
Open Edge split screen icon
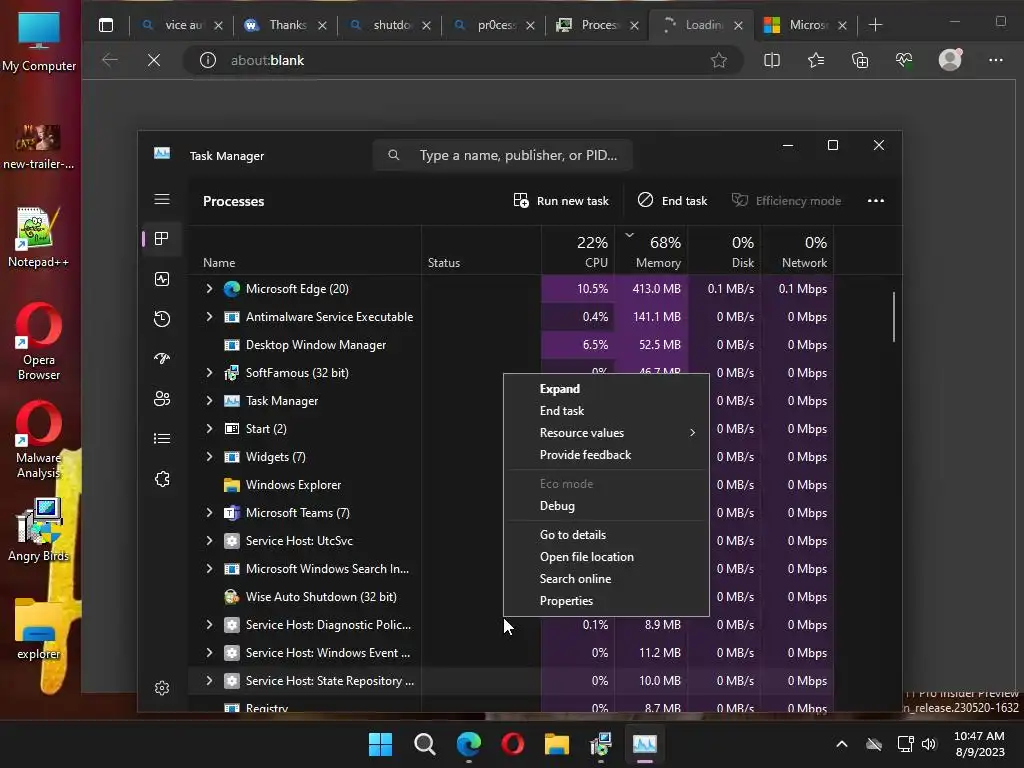tap(772, 60)
